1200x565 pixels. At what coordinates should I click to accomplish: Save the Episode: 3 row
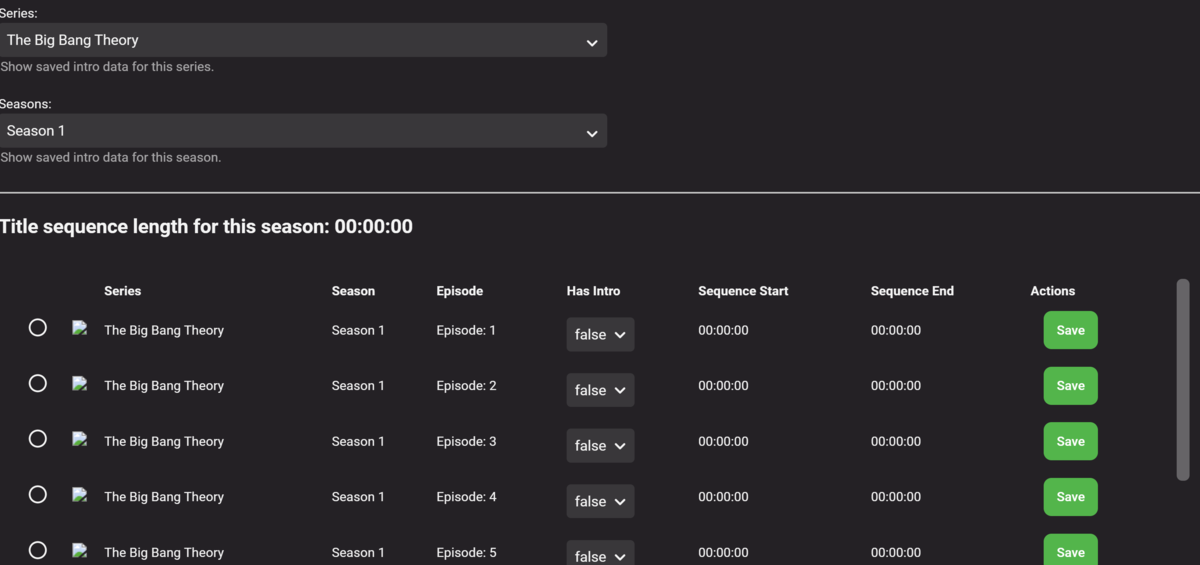click(x=1070, y=441)
